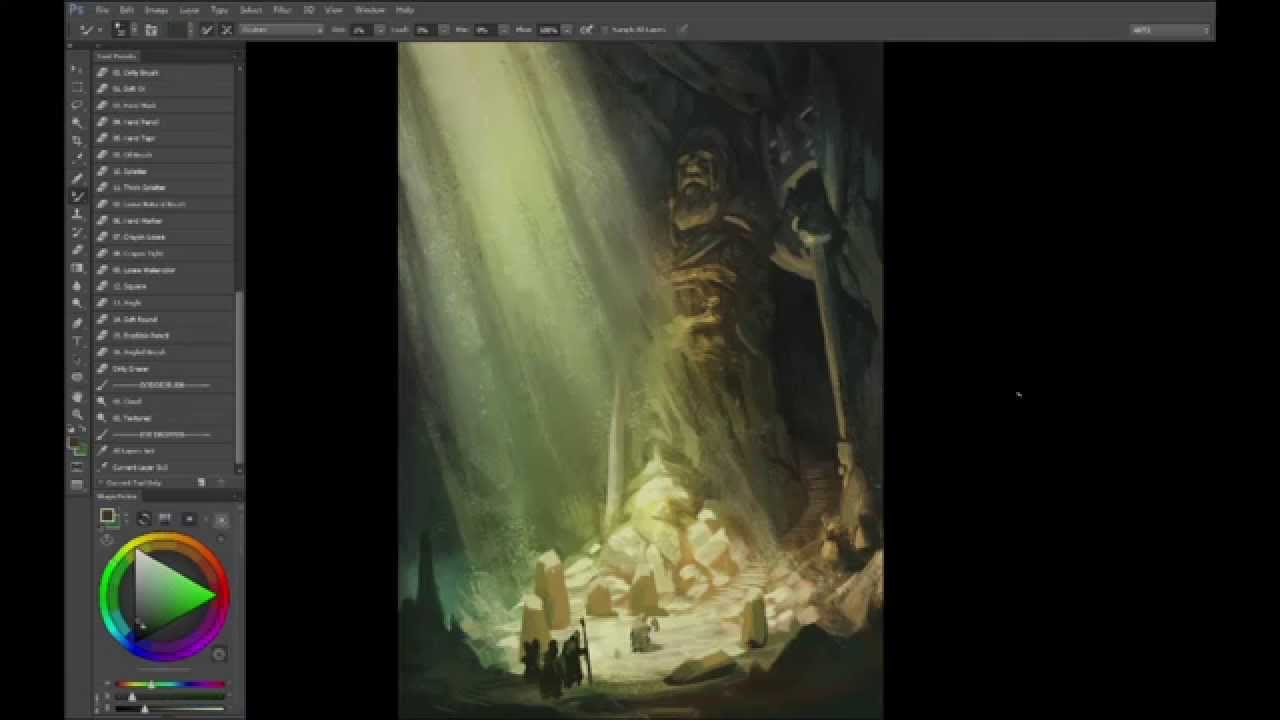Select the Hand tool

(77, 397)
